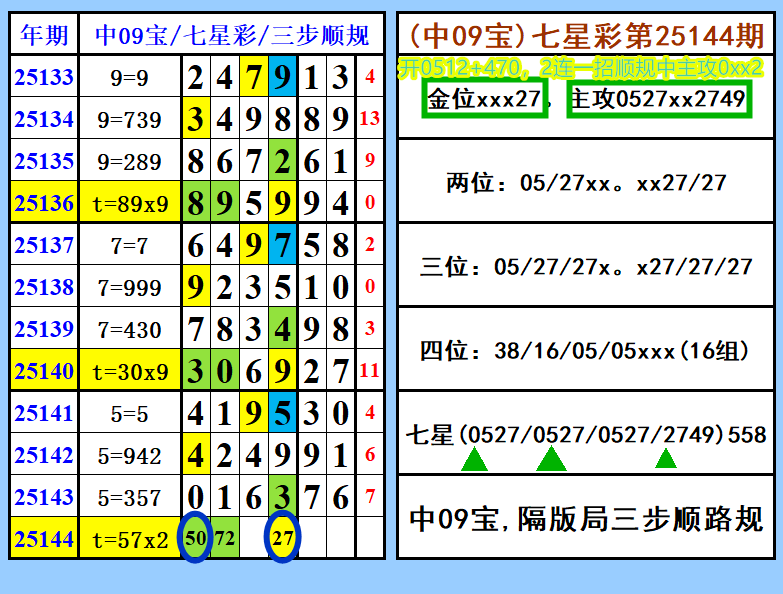This screenshot has width=783, height=594.
Task: Click the yellow cell t=30x9
Action: (x=130, y=371)
